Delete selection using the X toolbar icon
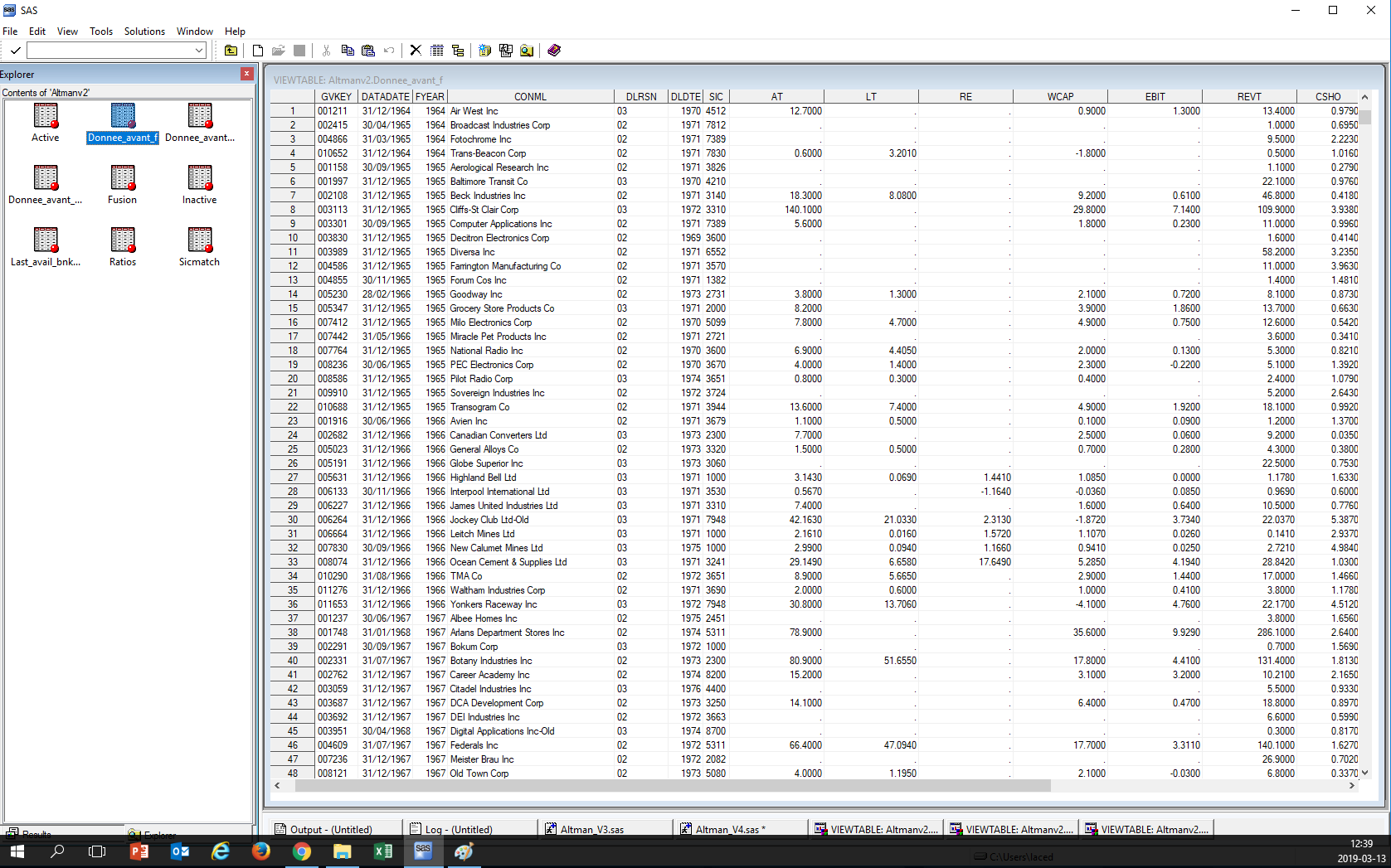 tap(415, 50)
